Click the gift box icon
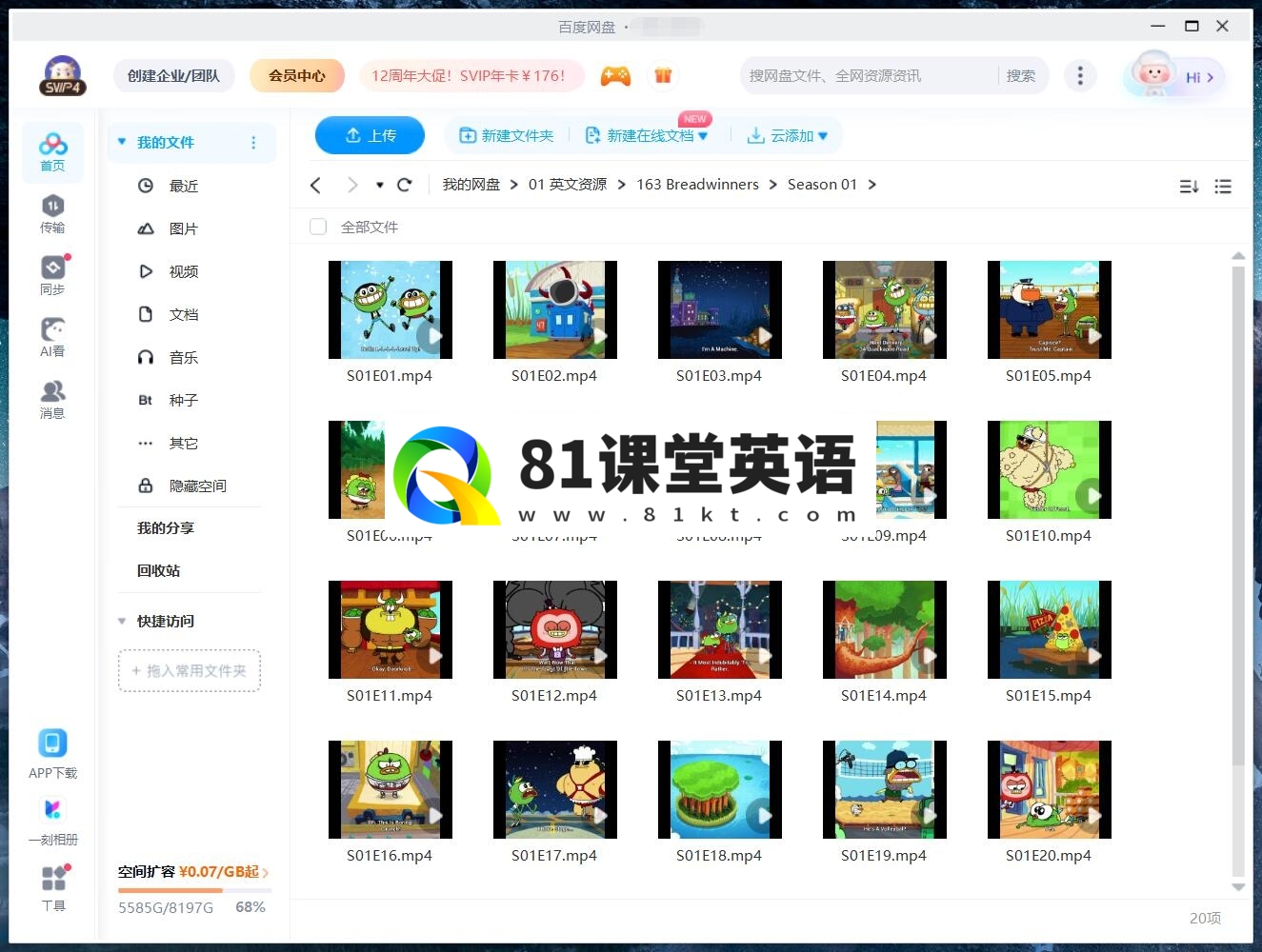 pyautogui.click(x=663, y=75)
